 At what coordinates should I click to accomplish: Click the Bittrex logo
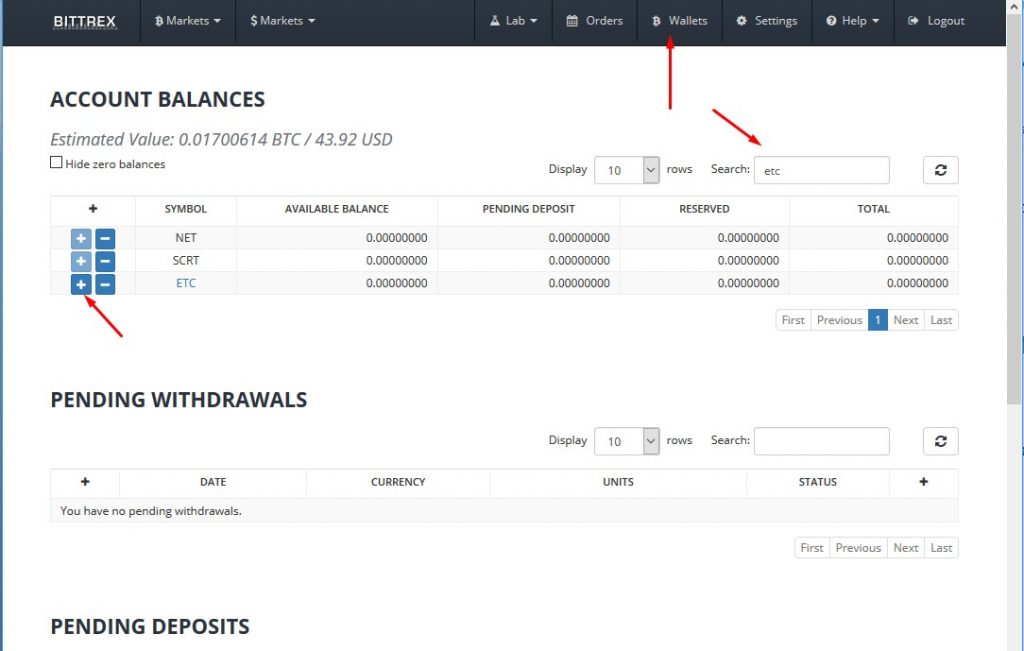(x=85, y=21)
